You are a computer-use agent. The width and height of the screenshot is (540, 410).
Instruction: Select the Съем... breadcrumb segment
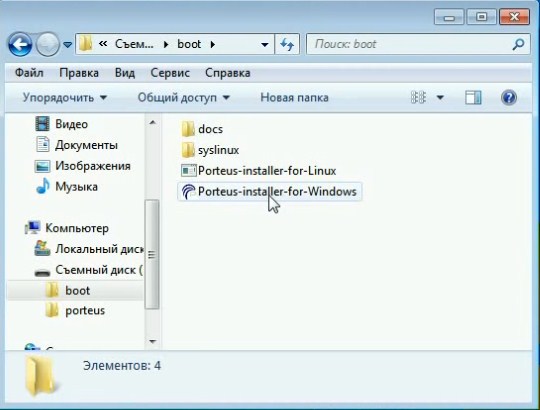pyautogui.click(x=134, y=44)
